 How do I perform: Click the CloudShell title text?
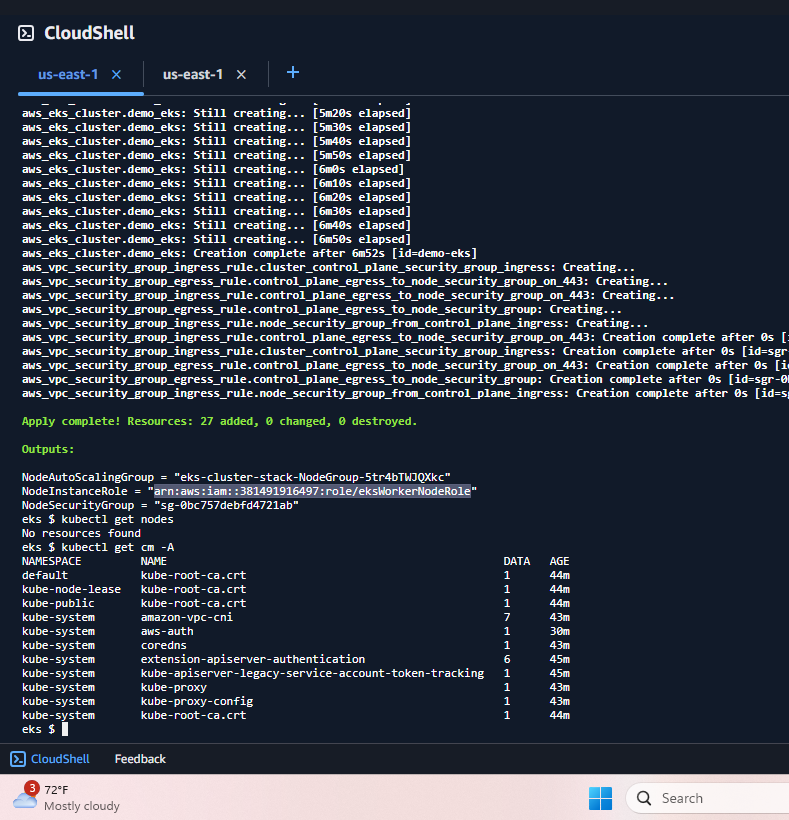[89, 33]
